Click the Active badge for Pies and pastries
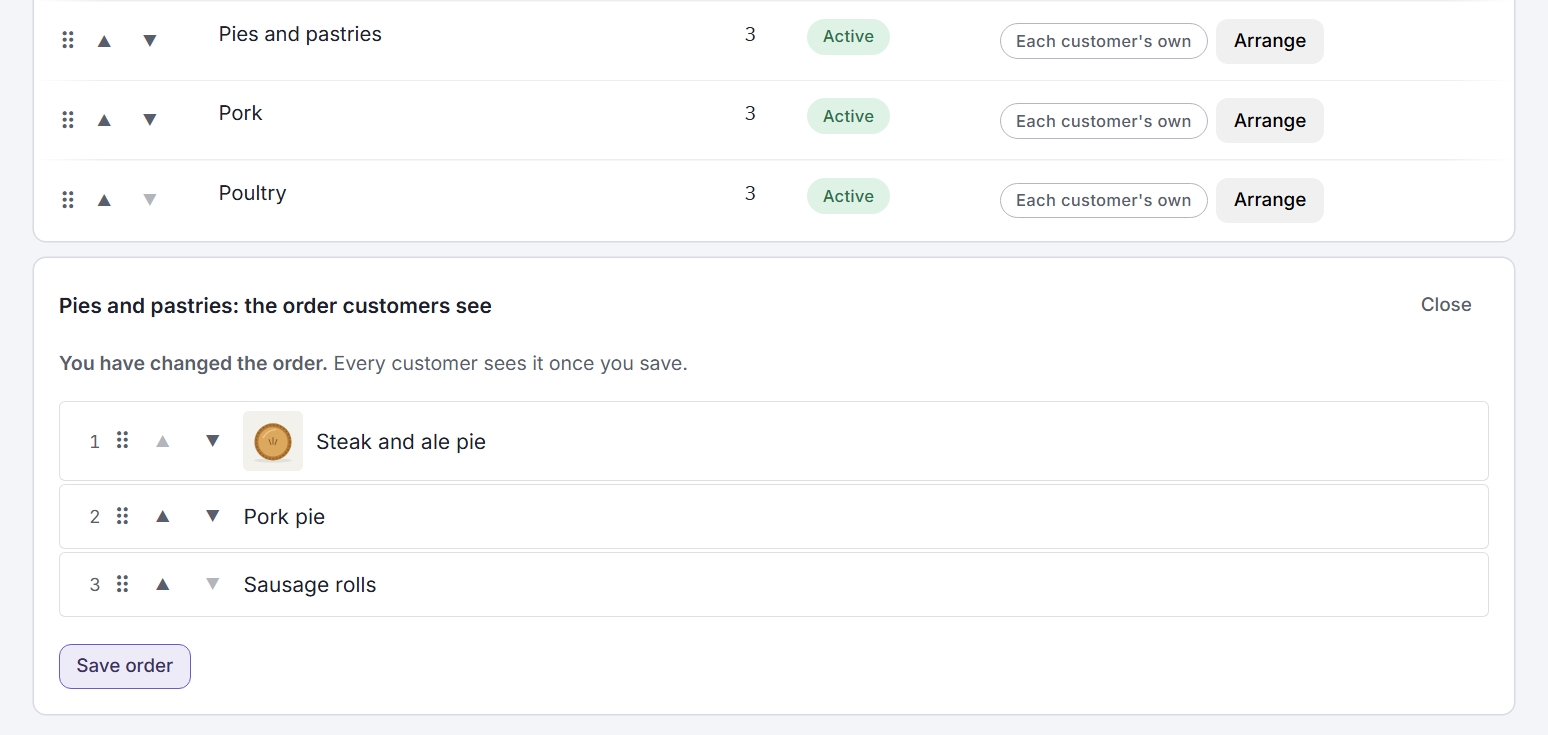1548x735 pixels. pyautogui.click(x=848, y=36)
